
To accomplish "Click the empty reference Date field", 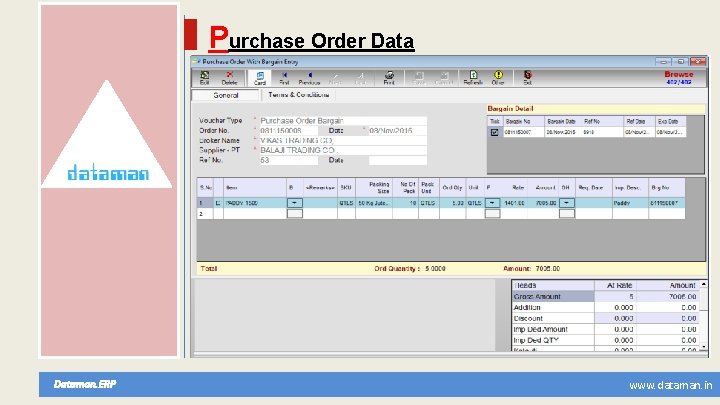I will click(398, 160).
